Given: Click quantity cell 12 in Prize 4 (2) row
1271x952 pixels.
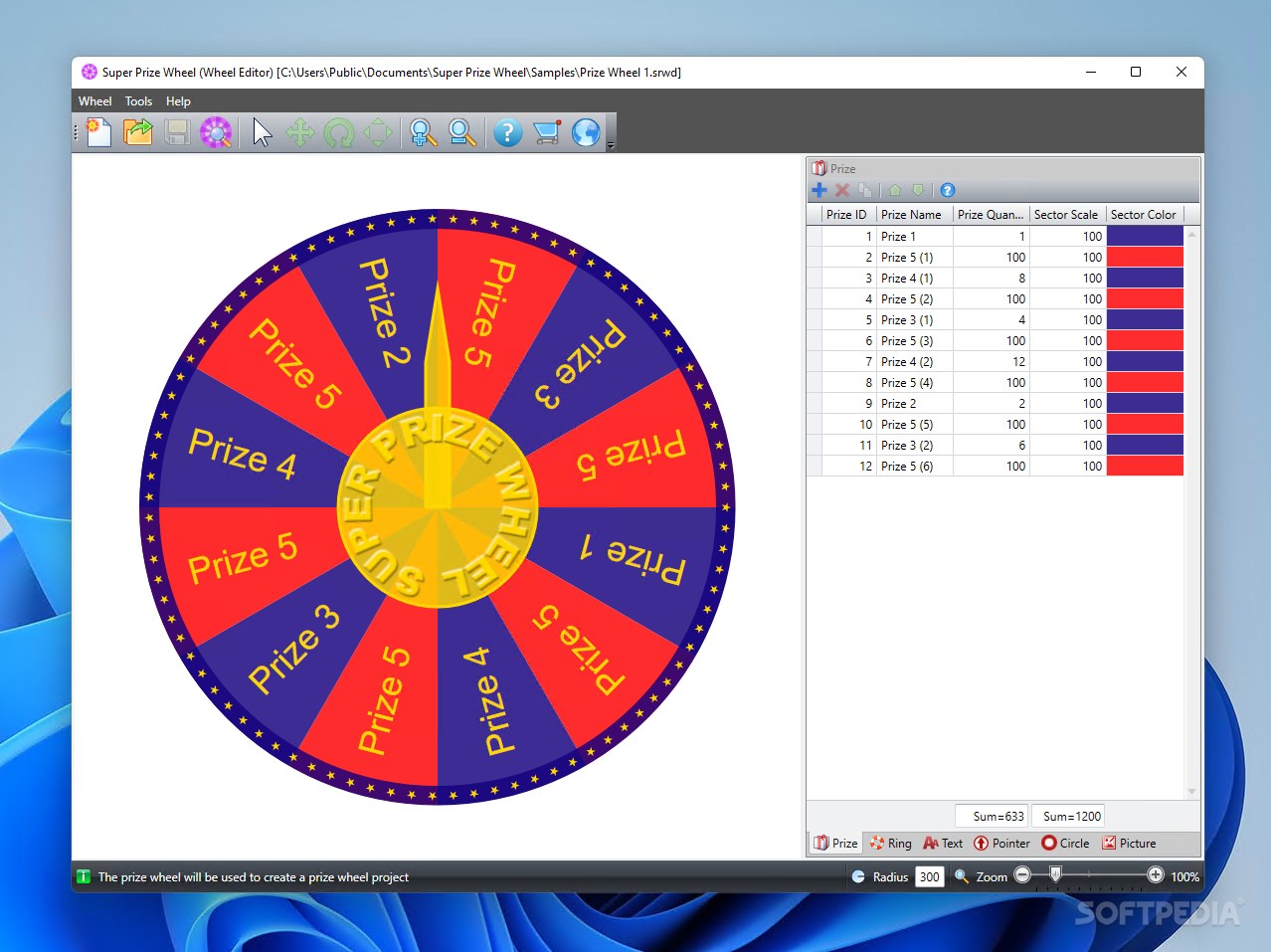Looking at the screenshot, I should pyautogui.click(x=992, y=362).
